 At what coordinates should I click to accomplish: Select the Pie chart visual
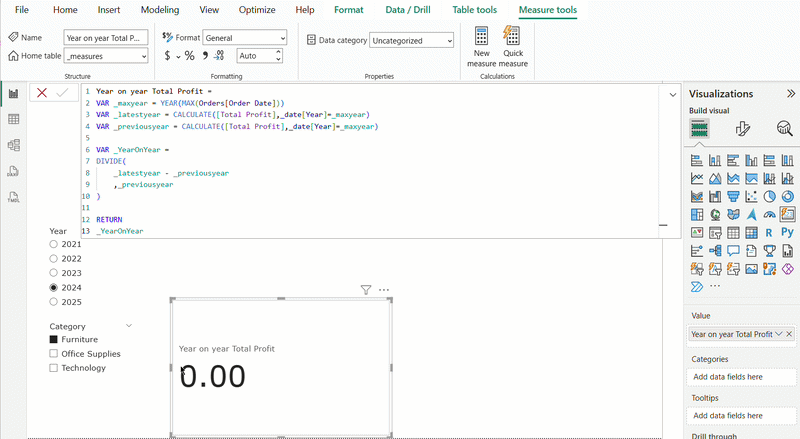click(x=769, y=197)
